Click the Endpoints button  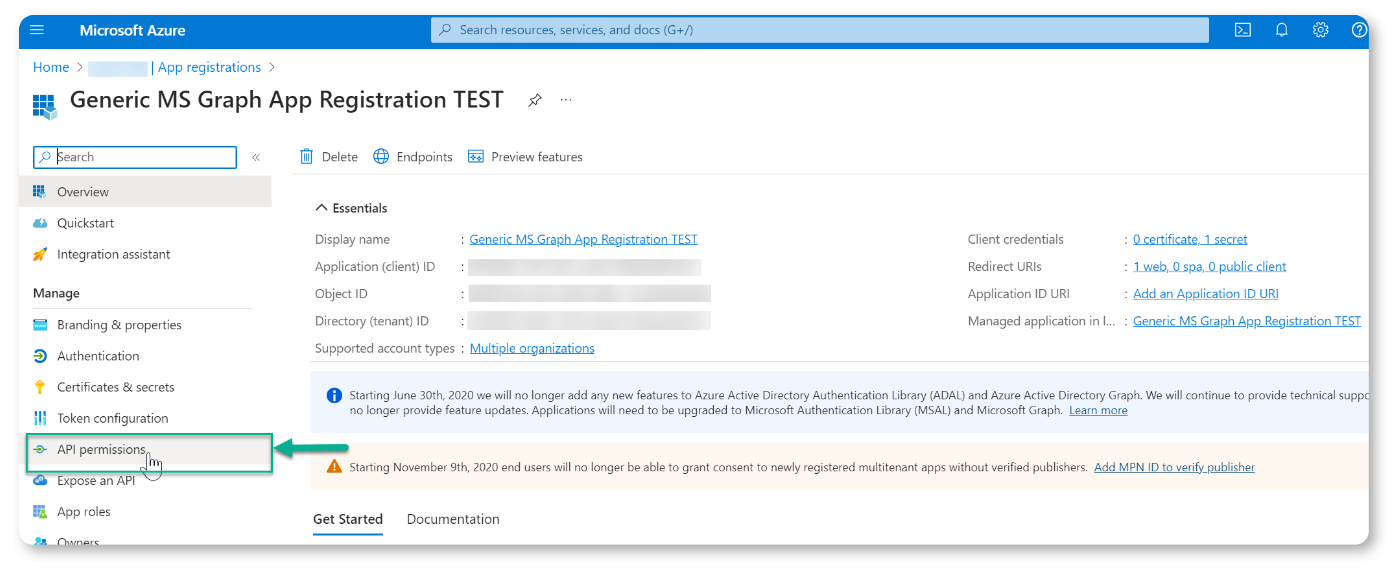pos(413,157)
